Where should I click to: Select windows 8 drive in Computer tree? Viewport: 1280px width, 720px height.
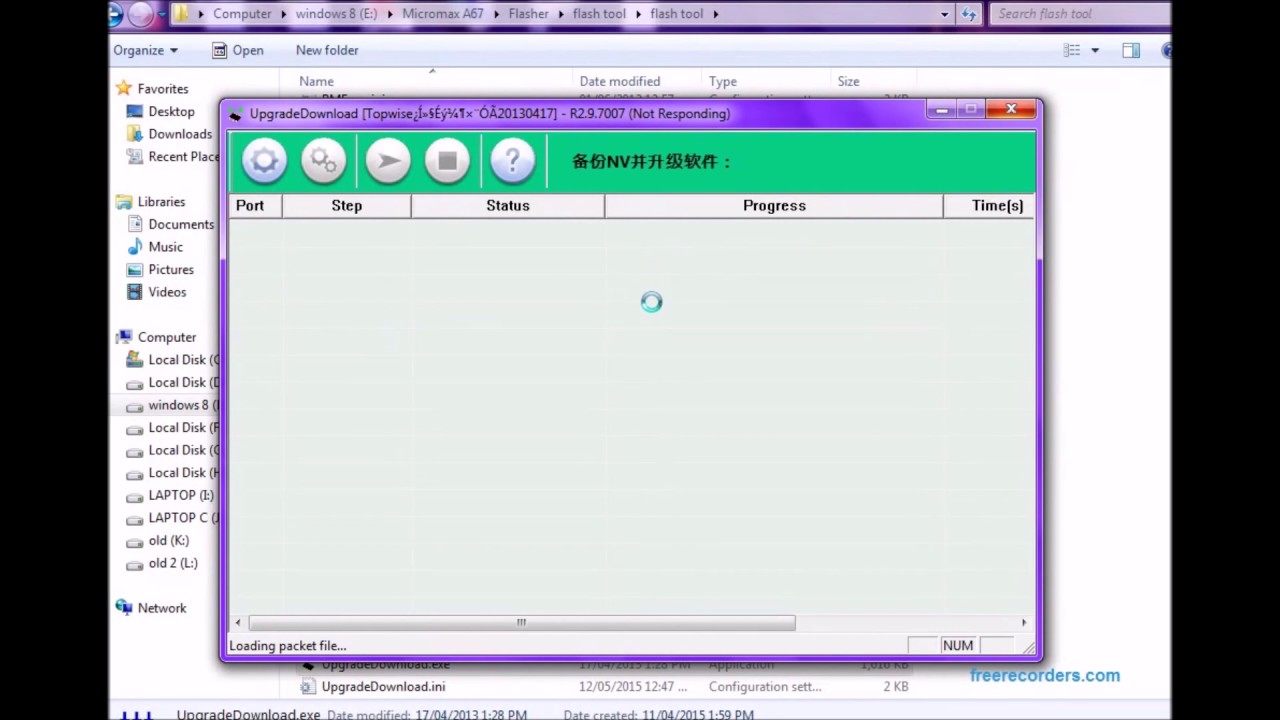click(x=177, y=405)
